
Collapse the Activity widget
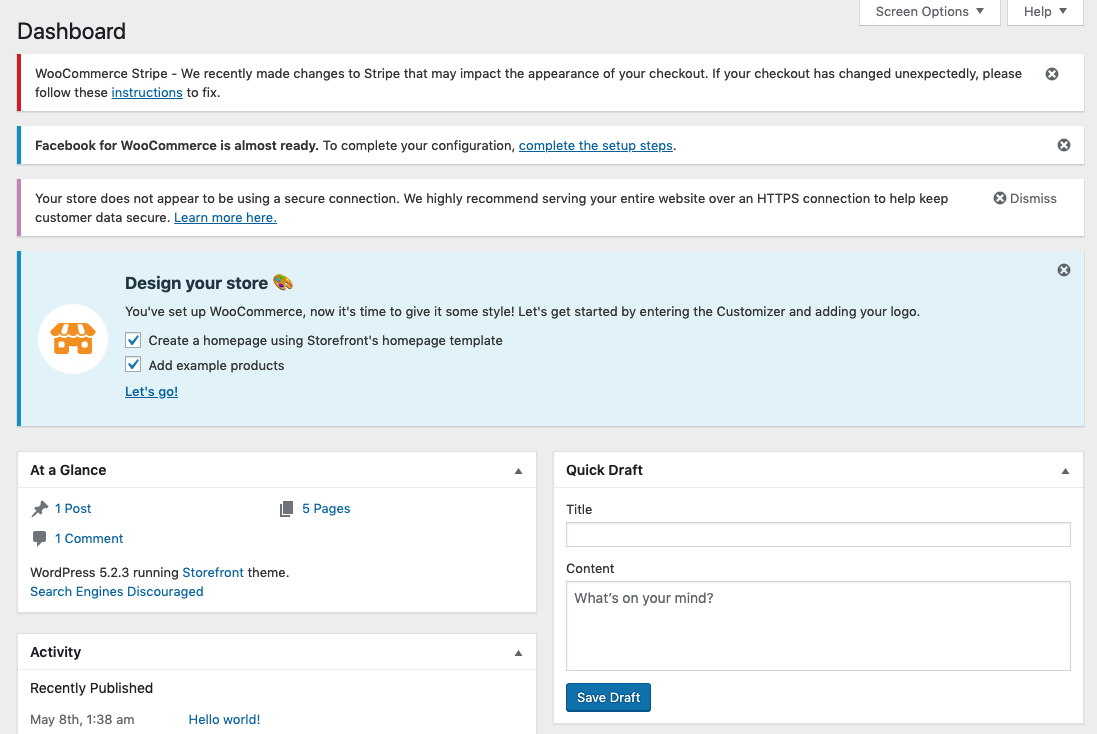(x=518, y=653)
